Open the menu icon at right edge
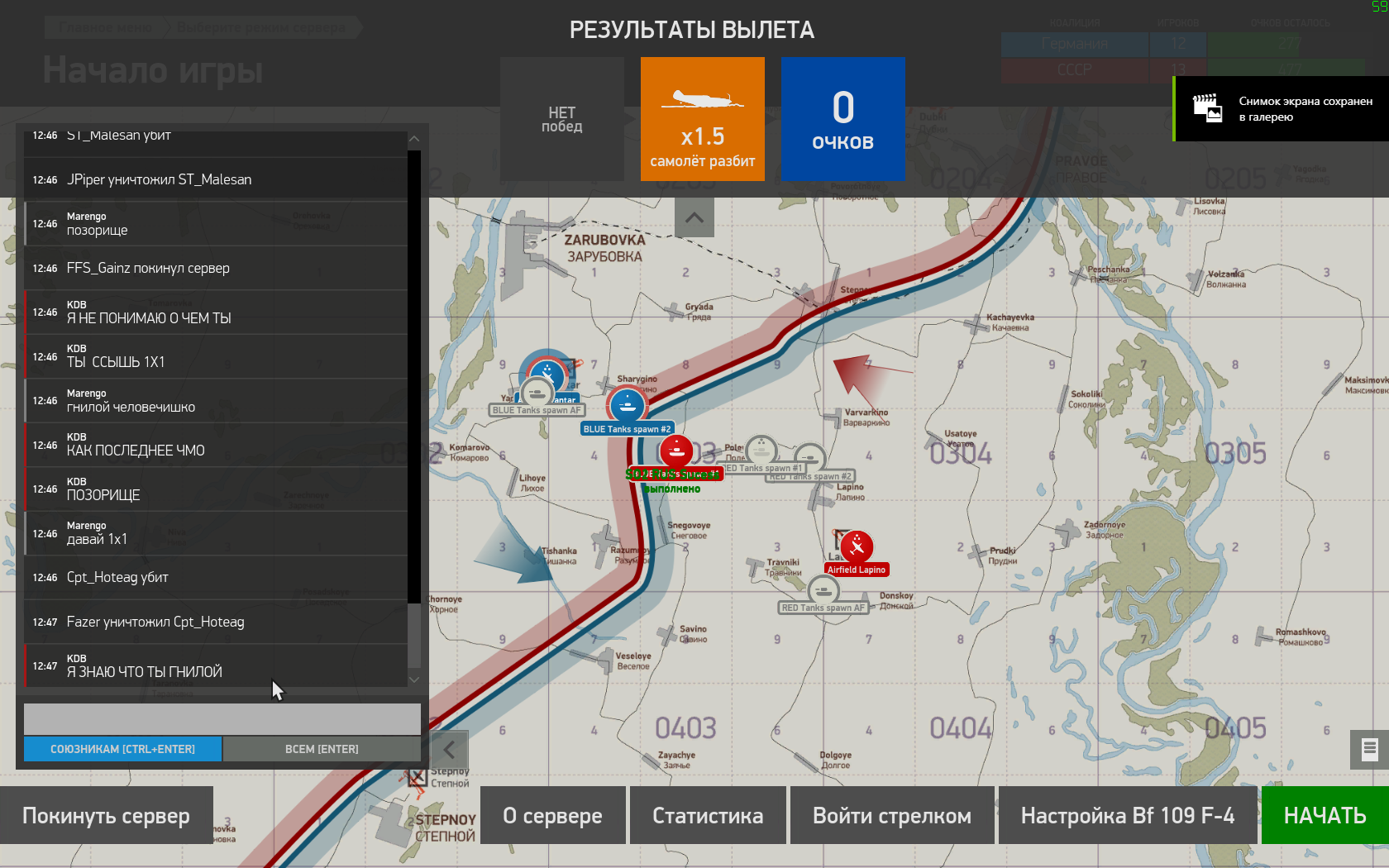 [x=1369, y=749]
